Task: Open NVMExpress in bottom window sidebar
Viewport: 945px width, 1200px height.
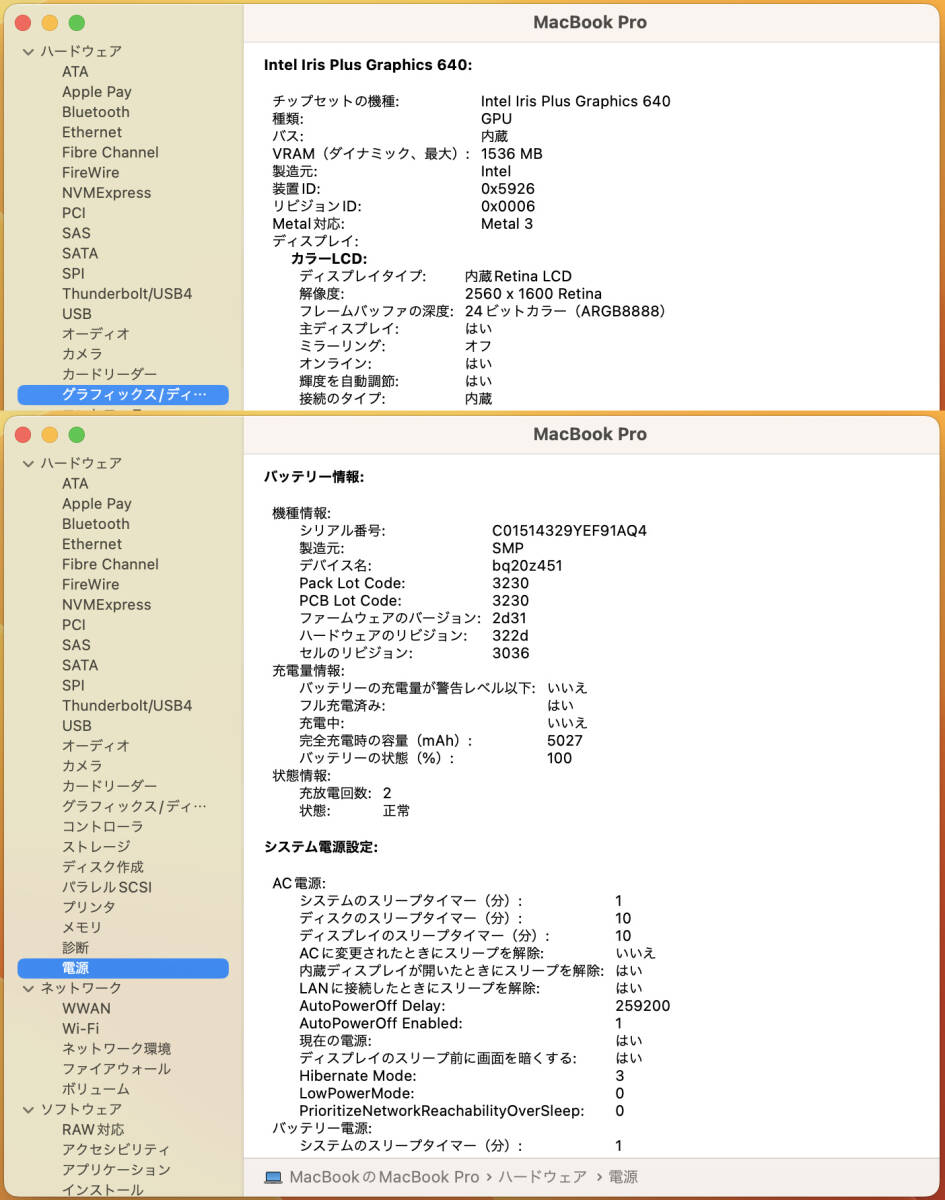Action: [x=107, y=605]
